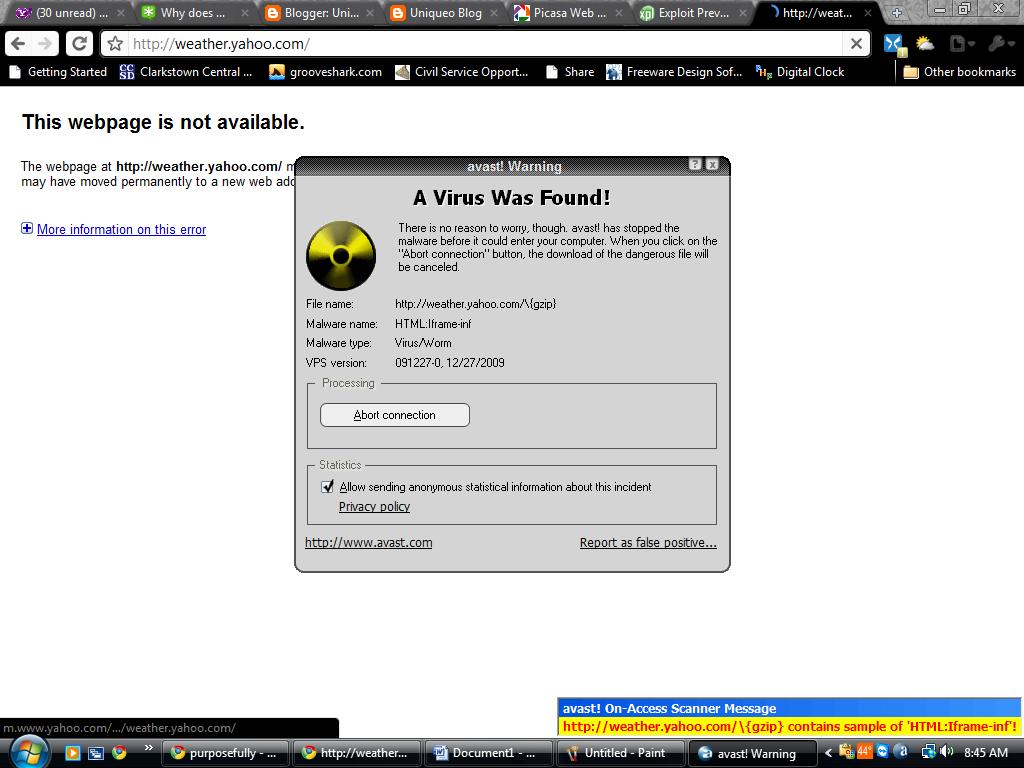1024x768 pixels.
Task: Switch to the Exploit Prev... tab
Action: click(691, 12)
